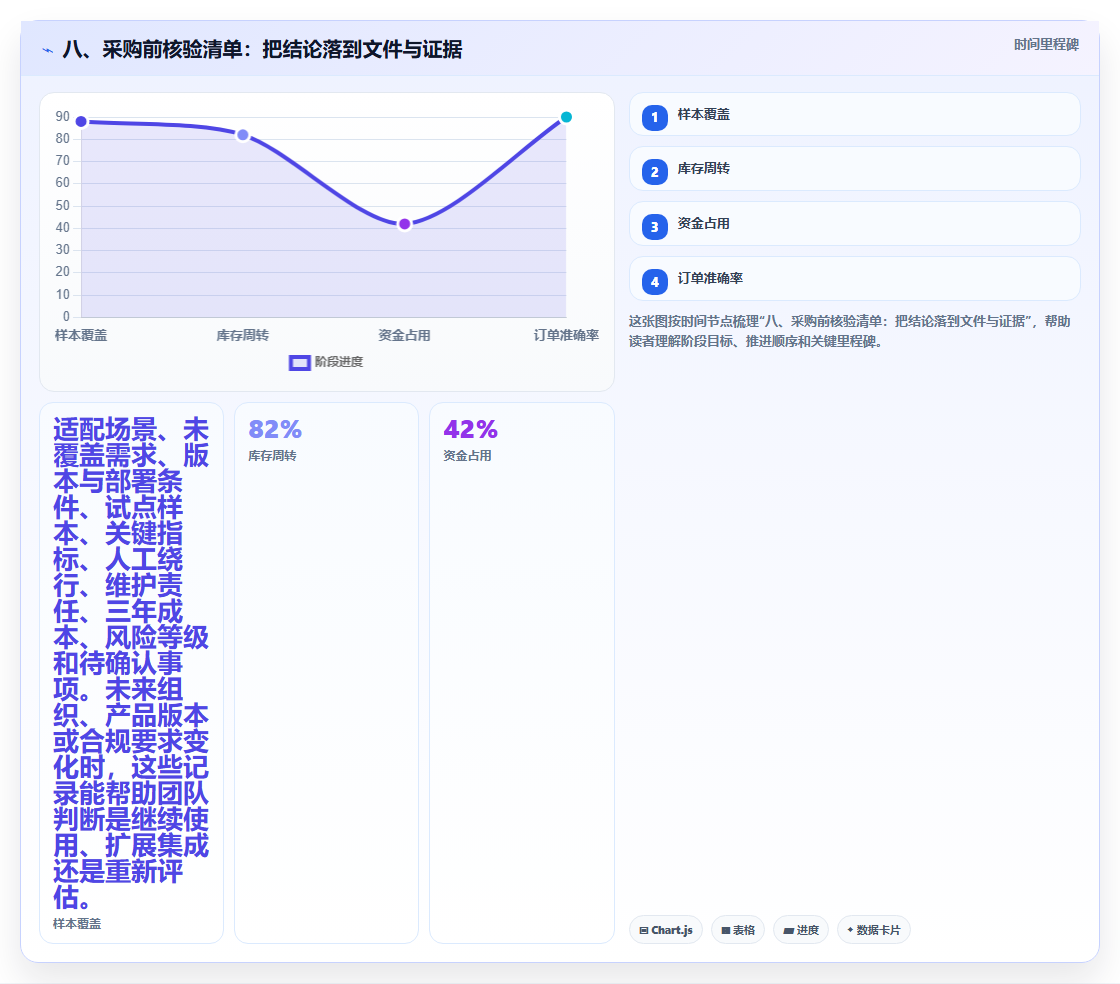Image resolution: width=1120 pixels, height=984 pixels.
Task: Click the 订单准确率 x-axis label
Action: pyautogui.click(x=566, y=335)
